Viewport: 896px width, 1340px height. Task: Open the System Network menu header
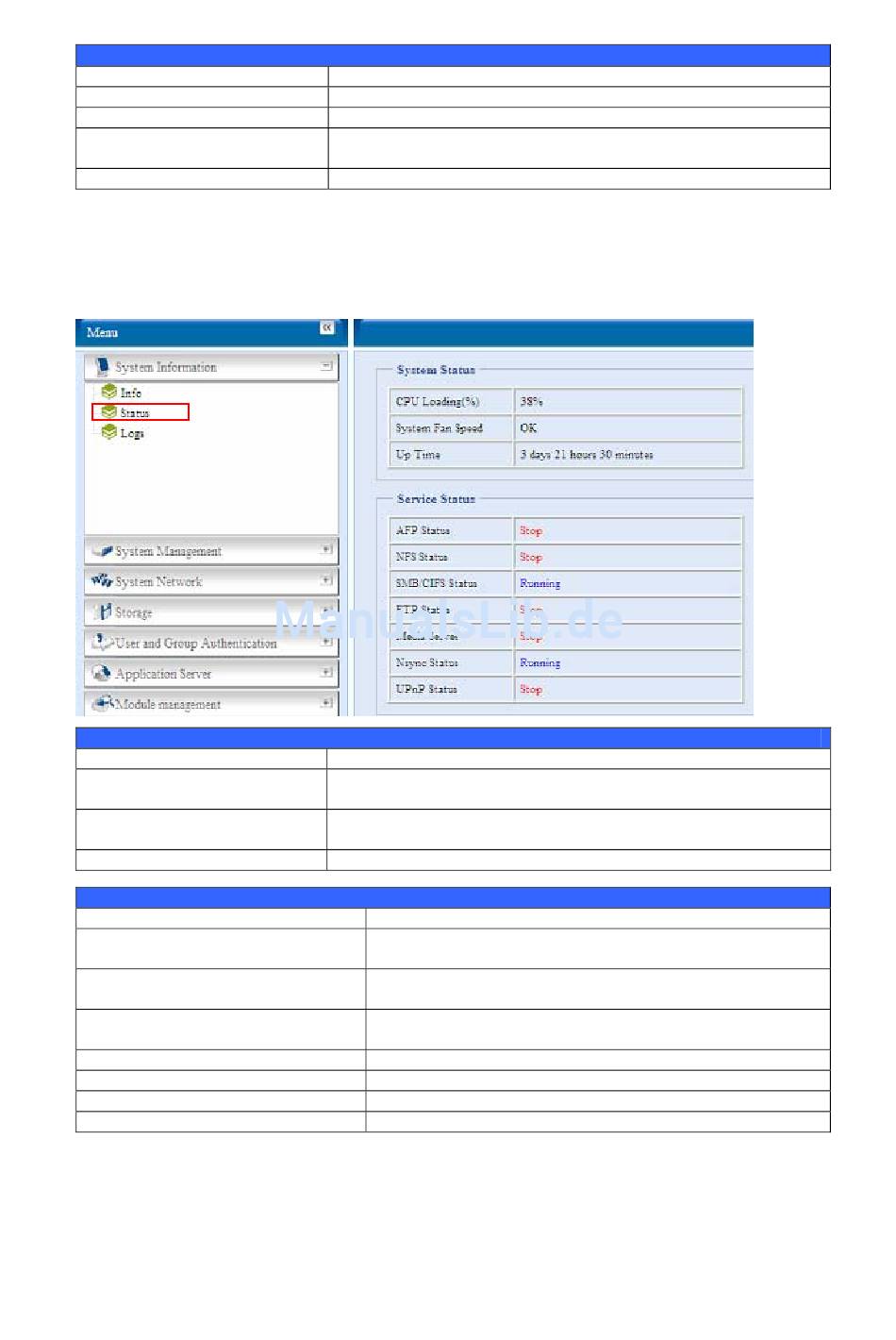point(211,581)
